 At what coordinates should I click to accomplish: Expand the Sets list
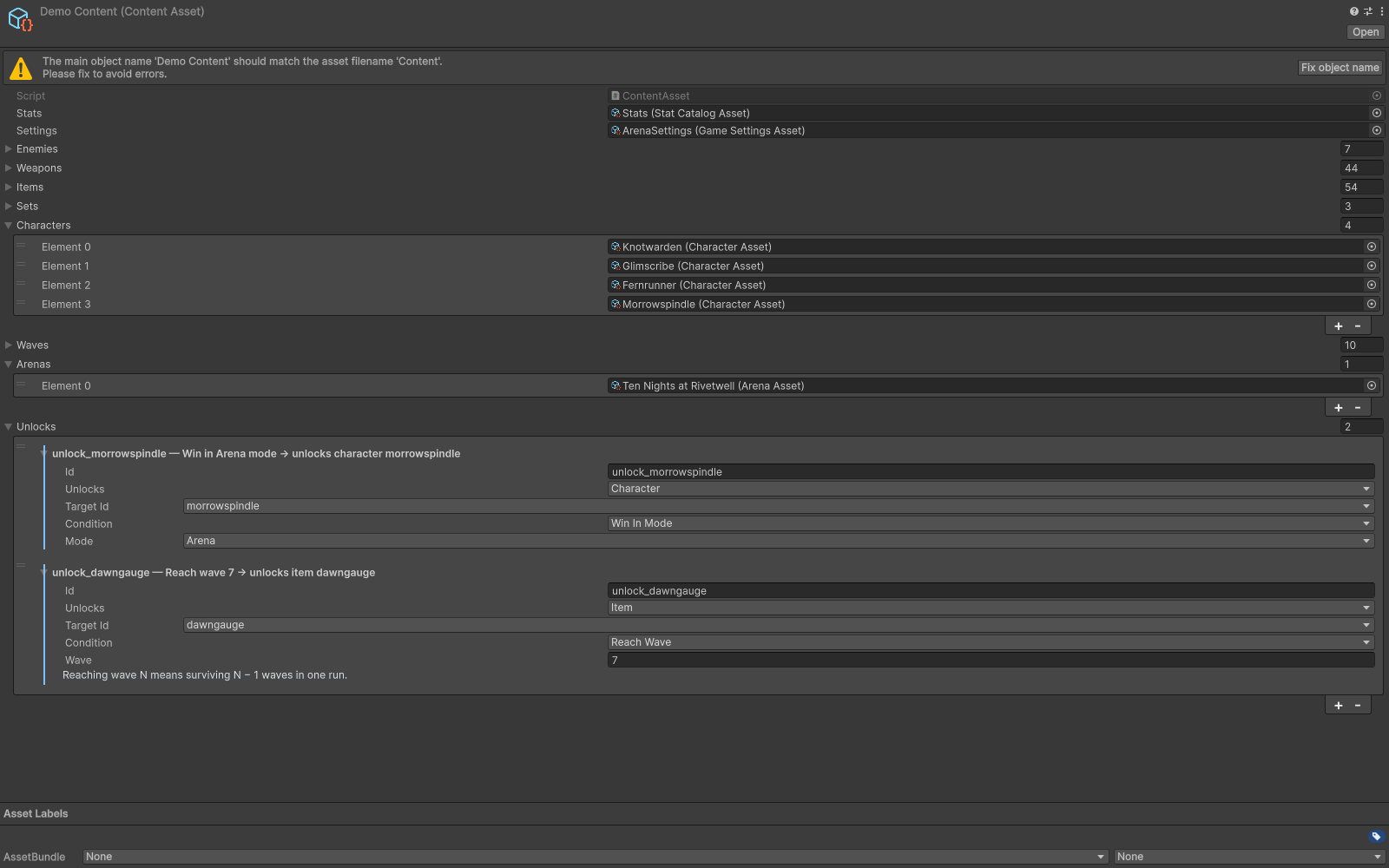coord(9,207)
